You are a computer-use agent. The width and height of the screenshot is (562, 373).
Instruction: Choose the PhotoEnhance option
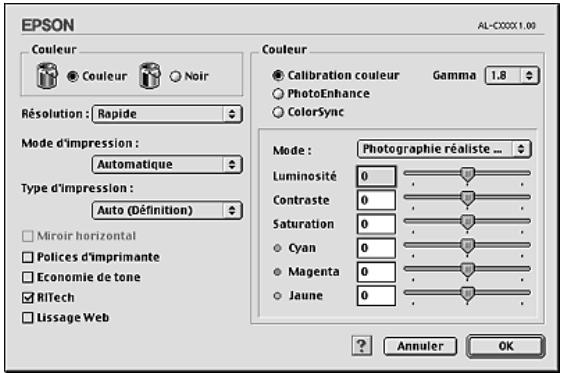(x=278, y=94)
